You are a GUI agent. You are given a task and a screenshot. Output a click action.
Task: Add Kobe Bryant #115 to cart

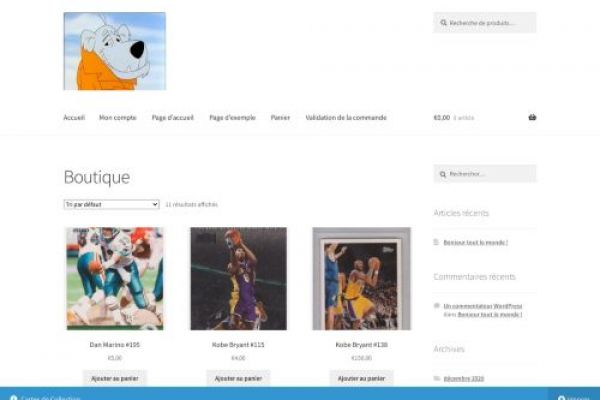[x=238, y=378]
